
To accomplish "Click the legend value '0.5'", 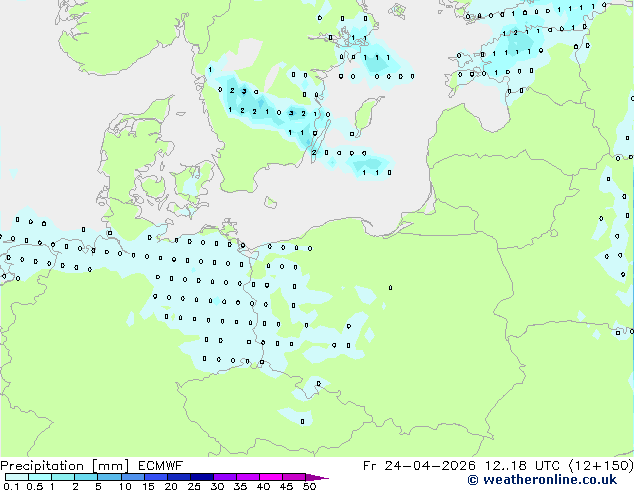I will (35, 486).
